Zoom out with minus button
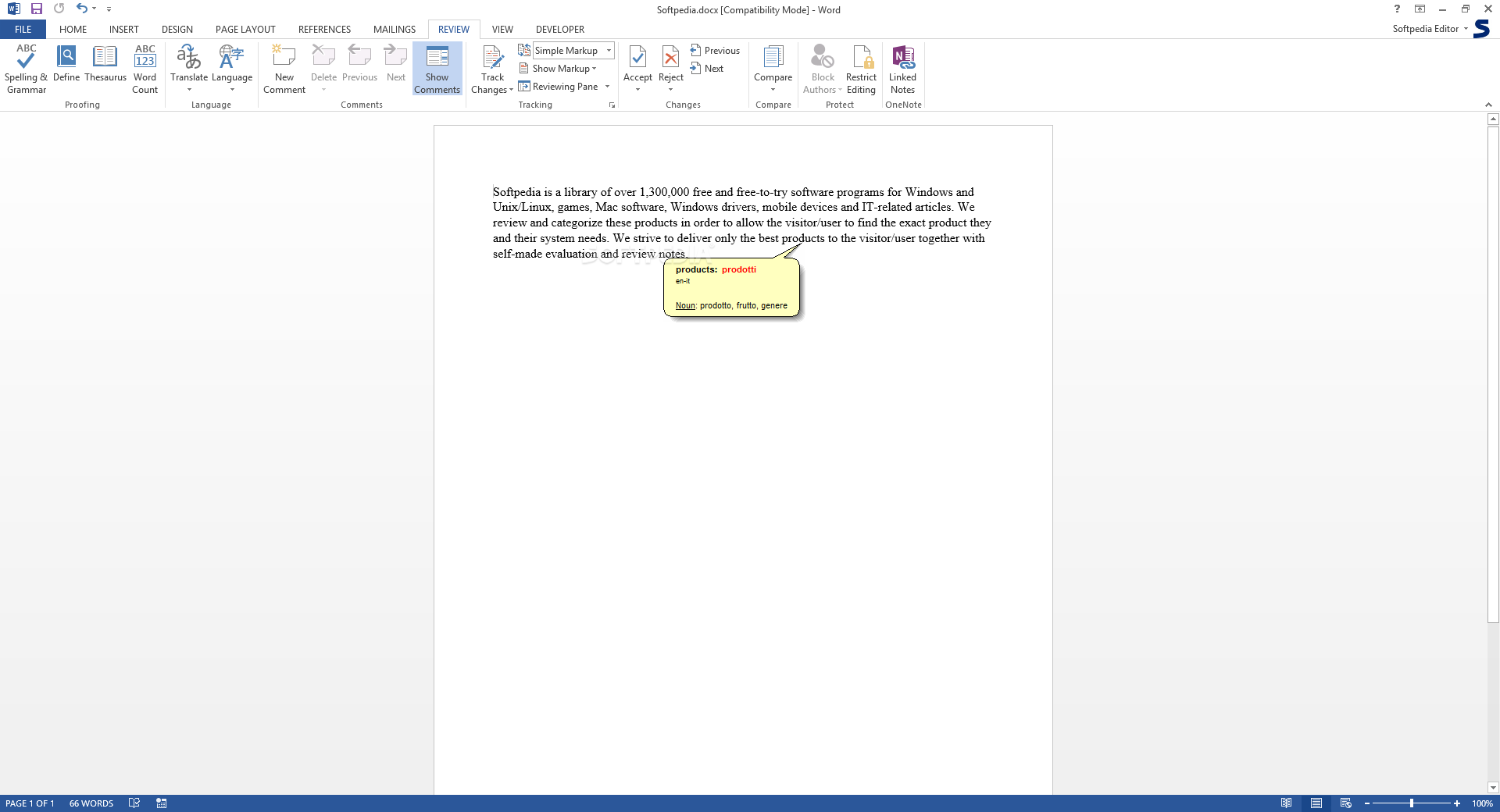The width and height of the screenshot is (1500, 812). [x=1367, y=803]
